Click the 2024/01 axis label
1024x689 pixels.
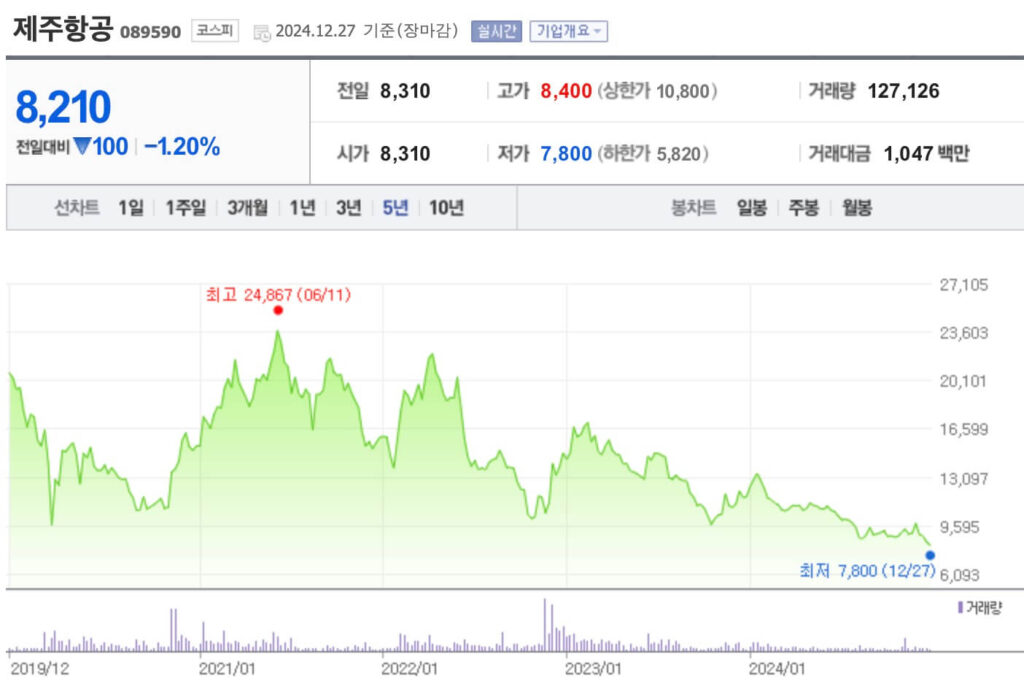tap(776, 669)
